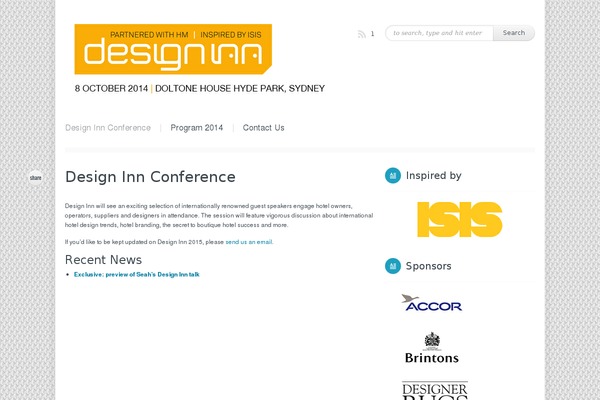
Task: Click the RSS subscriber count '1'
Action: 372,34
